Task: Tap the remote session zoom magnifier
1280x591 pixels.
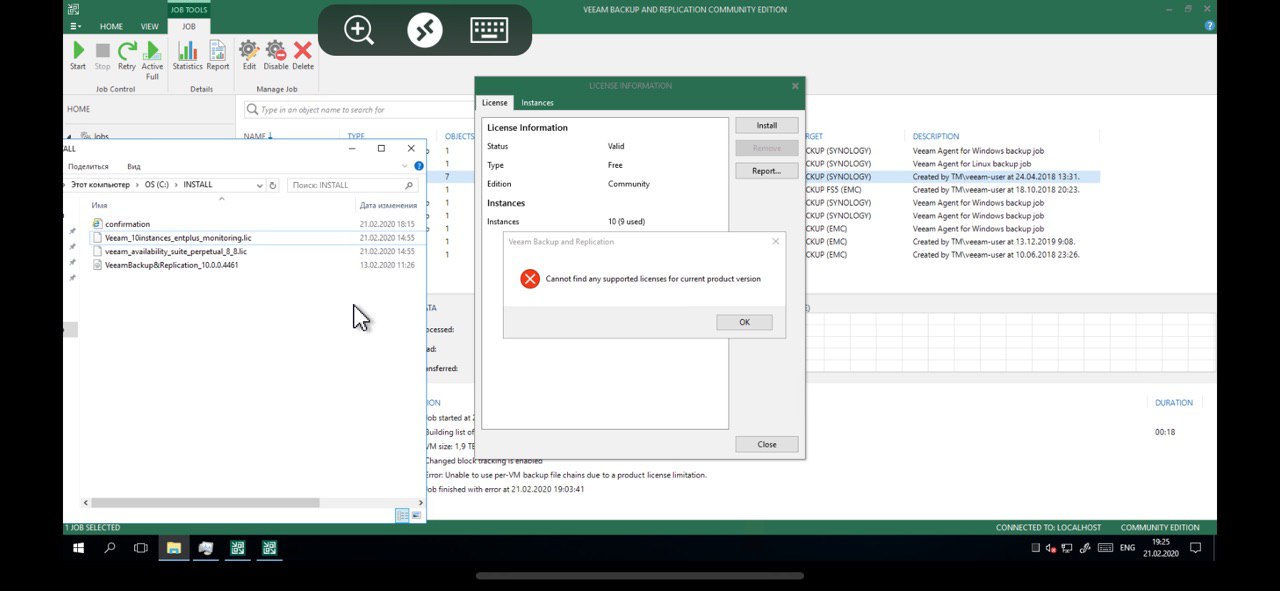Action: (359, 30)
